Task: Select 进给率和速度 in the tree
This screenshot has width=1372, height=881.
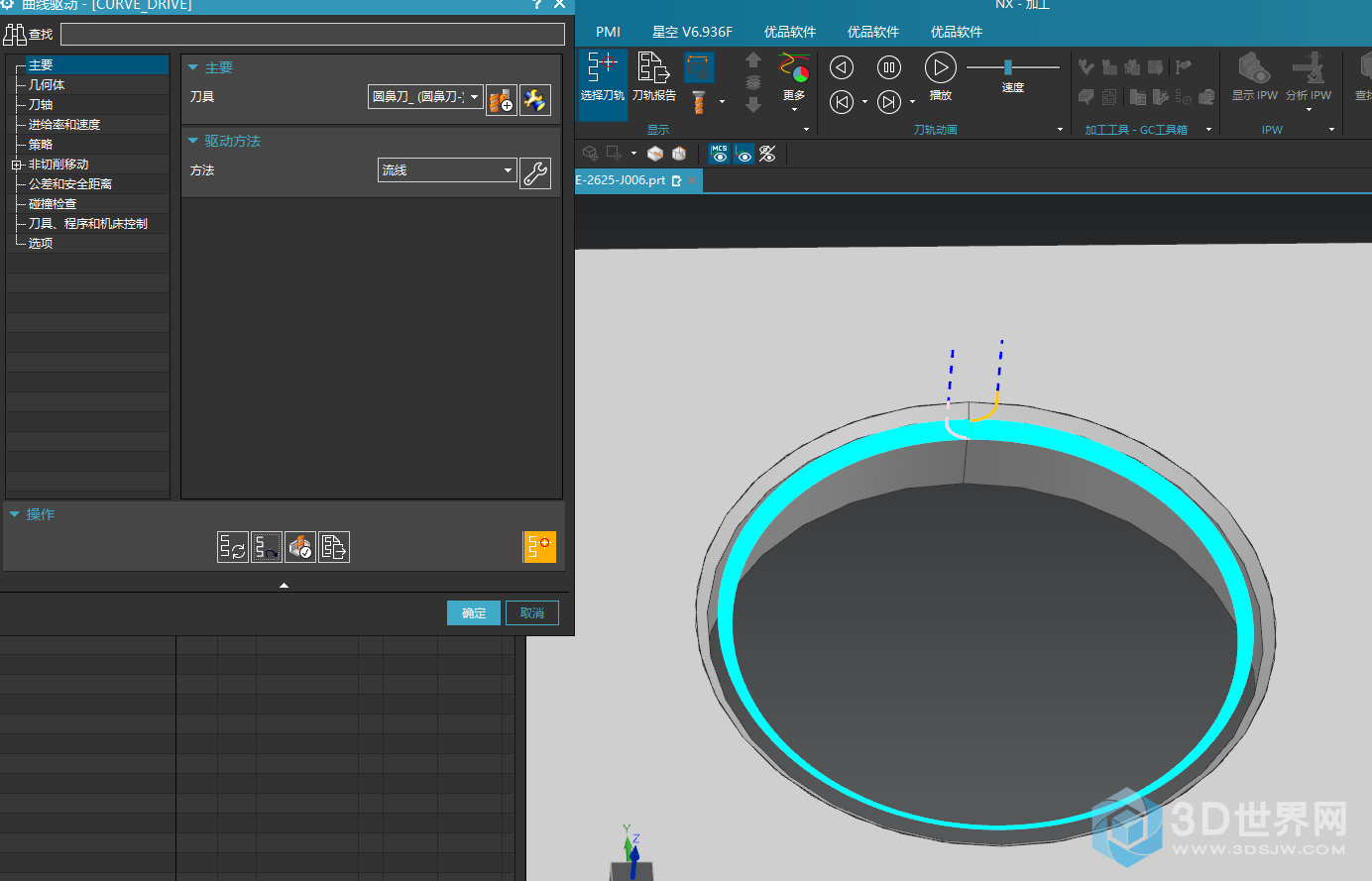Action: 64,125
